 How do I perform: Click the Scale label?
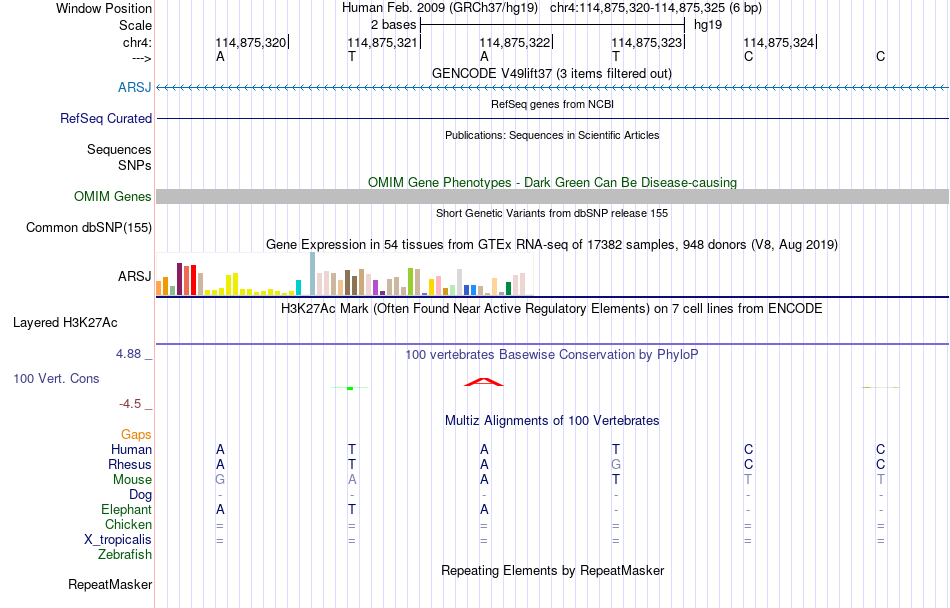tap(135, 25)
